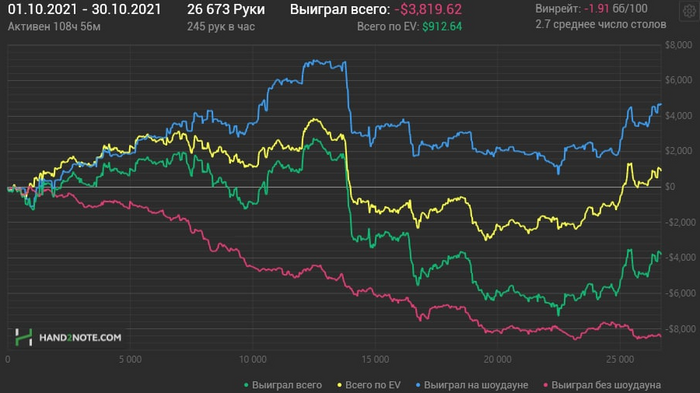Click the -$3,819.62 total won value
Screen dimensions: 700x393
click(428, 9)
